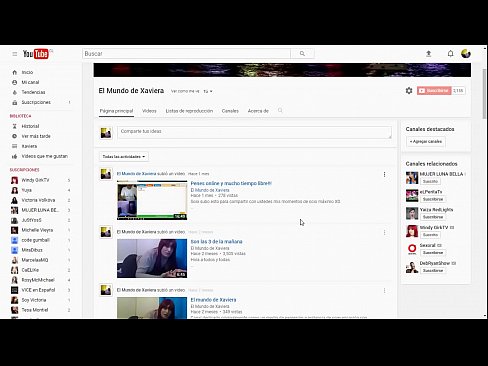The image size is (488, 366).
Task: Open the upload video icon
Action: click(x=429, y=54)
